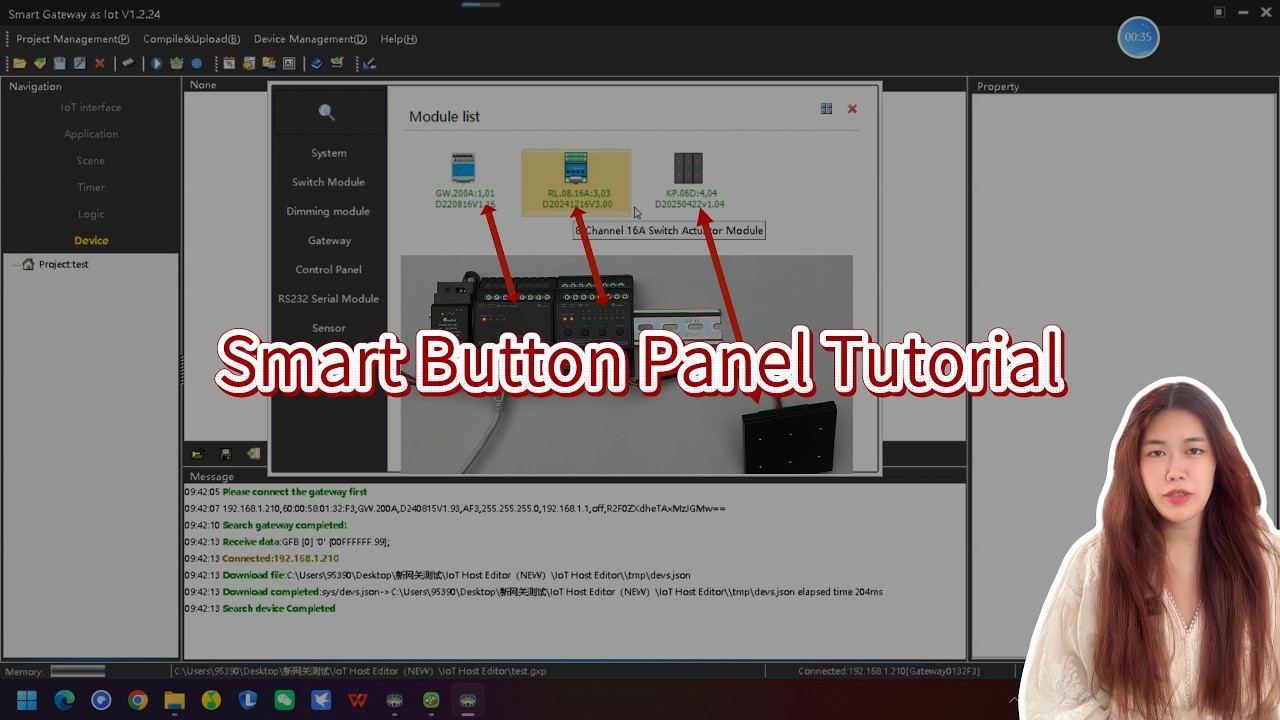The image size is (1280, 720).
Task: Open the Compile&Upload menu
Action: coord(191,39)
